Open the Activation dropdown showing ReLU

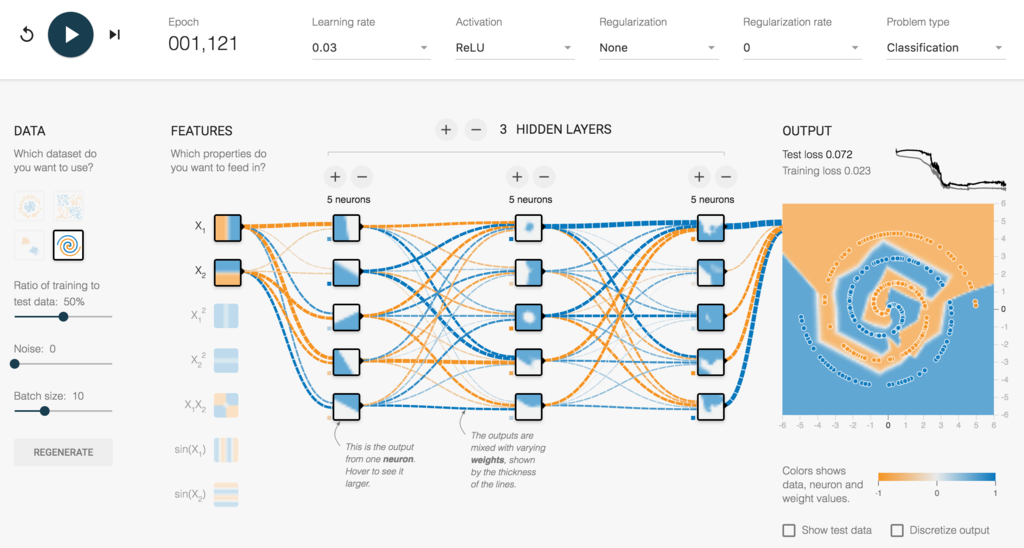click(515, 48)
